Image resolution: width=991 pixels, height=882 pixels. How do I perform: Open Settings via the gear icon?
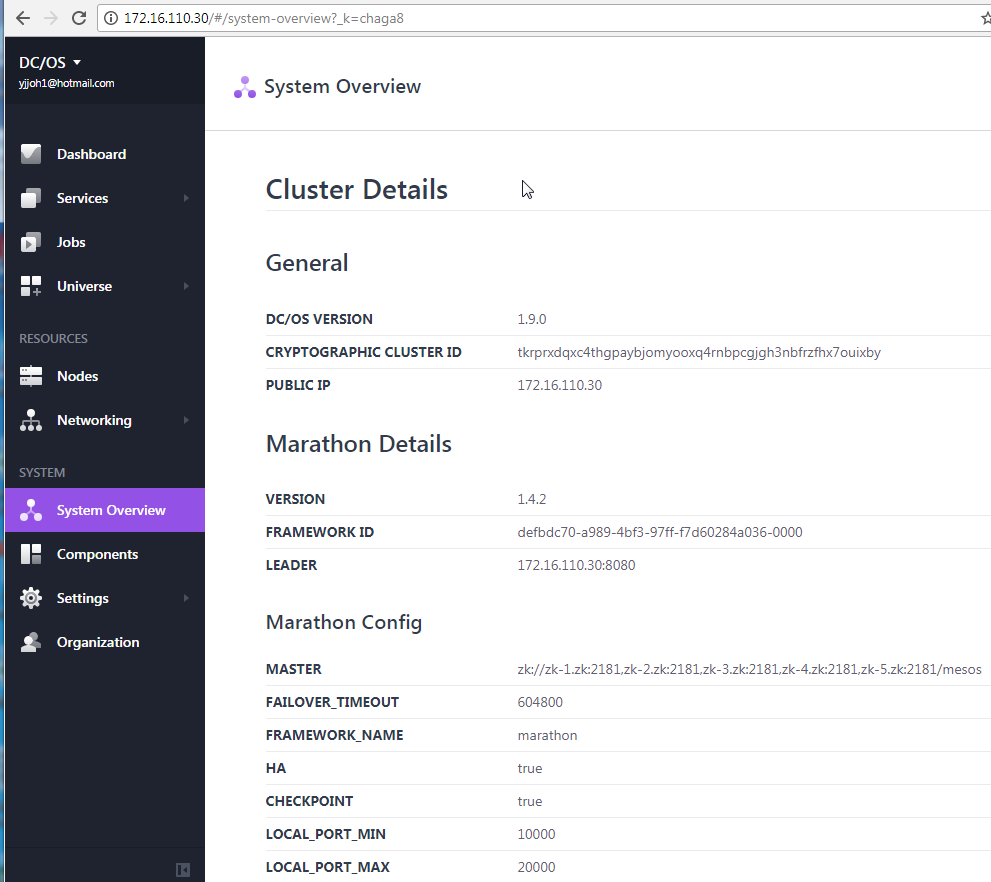pyautogui.click(x=30, y=598)
